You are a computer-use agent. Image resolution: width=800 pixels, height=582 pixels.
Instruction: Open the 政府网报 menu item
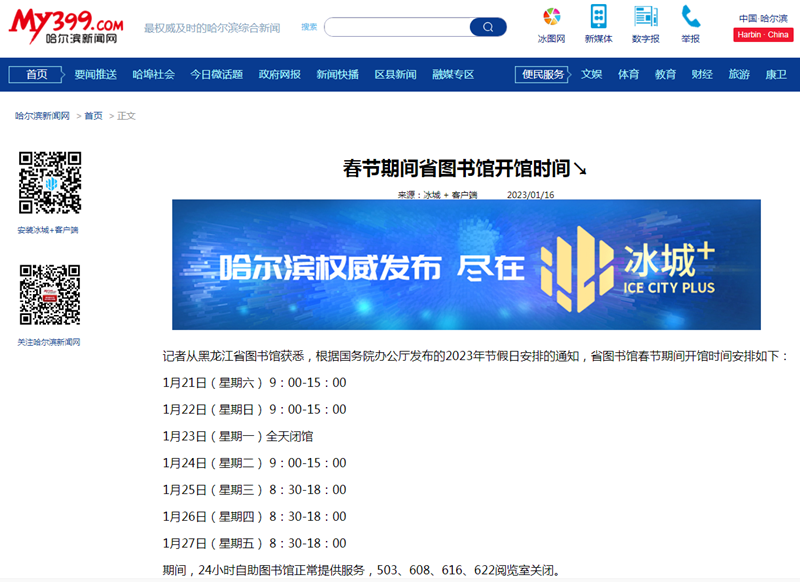coord(280,74)
